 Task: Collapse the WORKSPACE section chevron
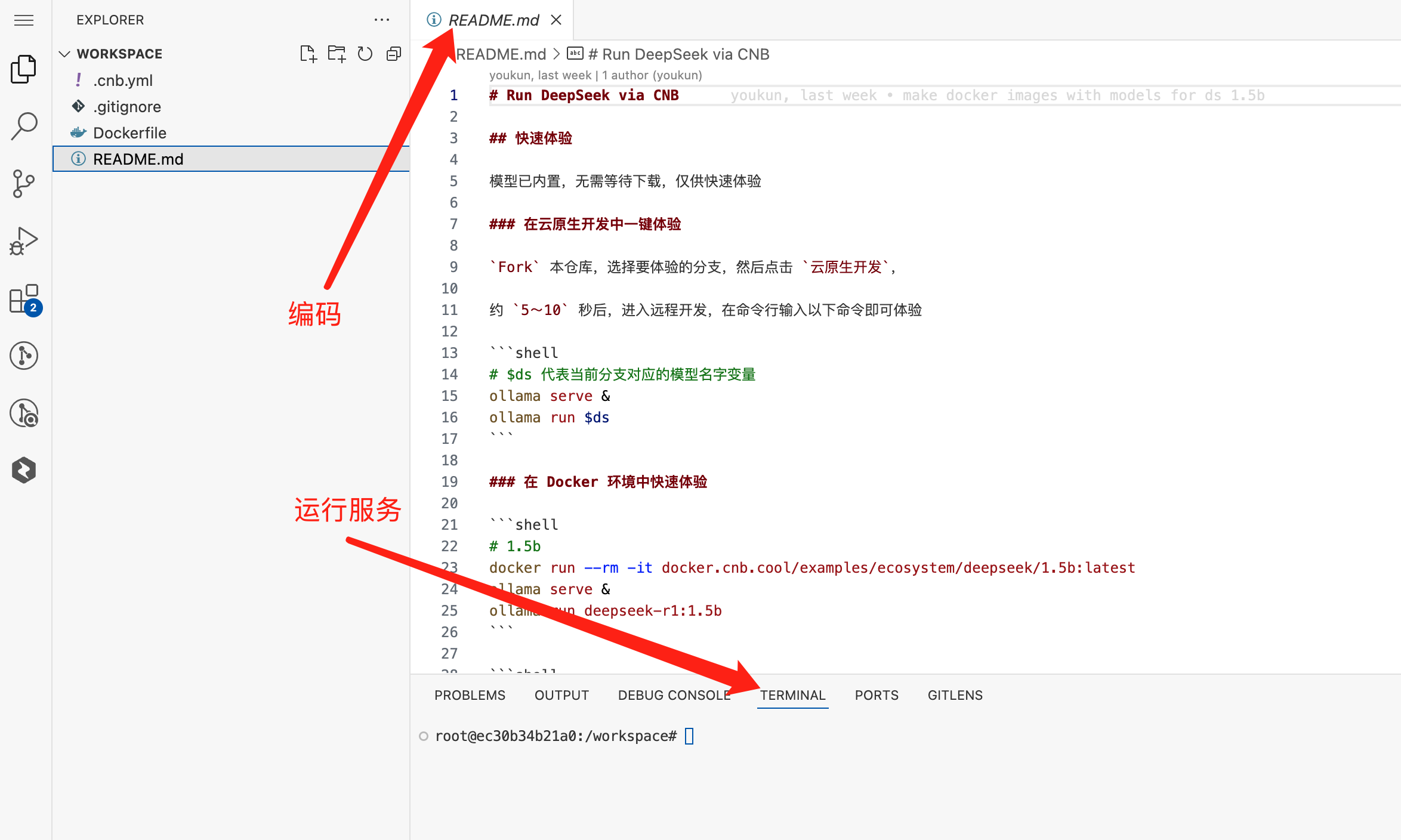pos(64,54)
